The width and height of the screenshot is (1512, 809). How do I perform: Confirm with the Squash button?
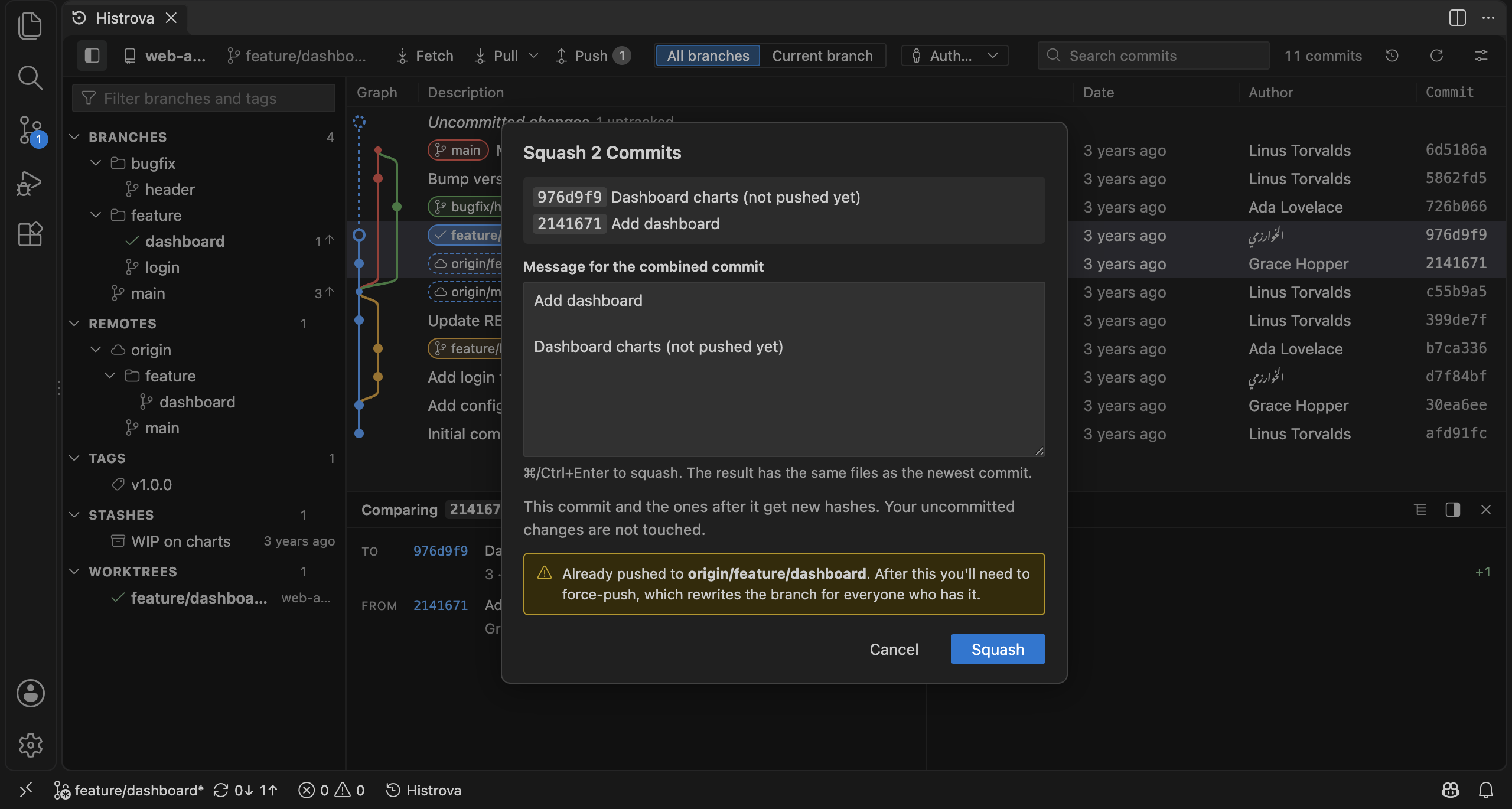pyautogui.click(x=998, y=649)
